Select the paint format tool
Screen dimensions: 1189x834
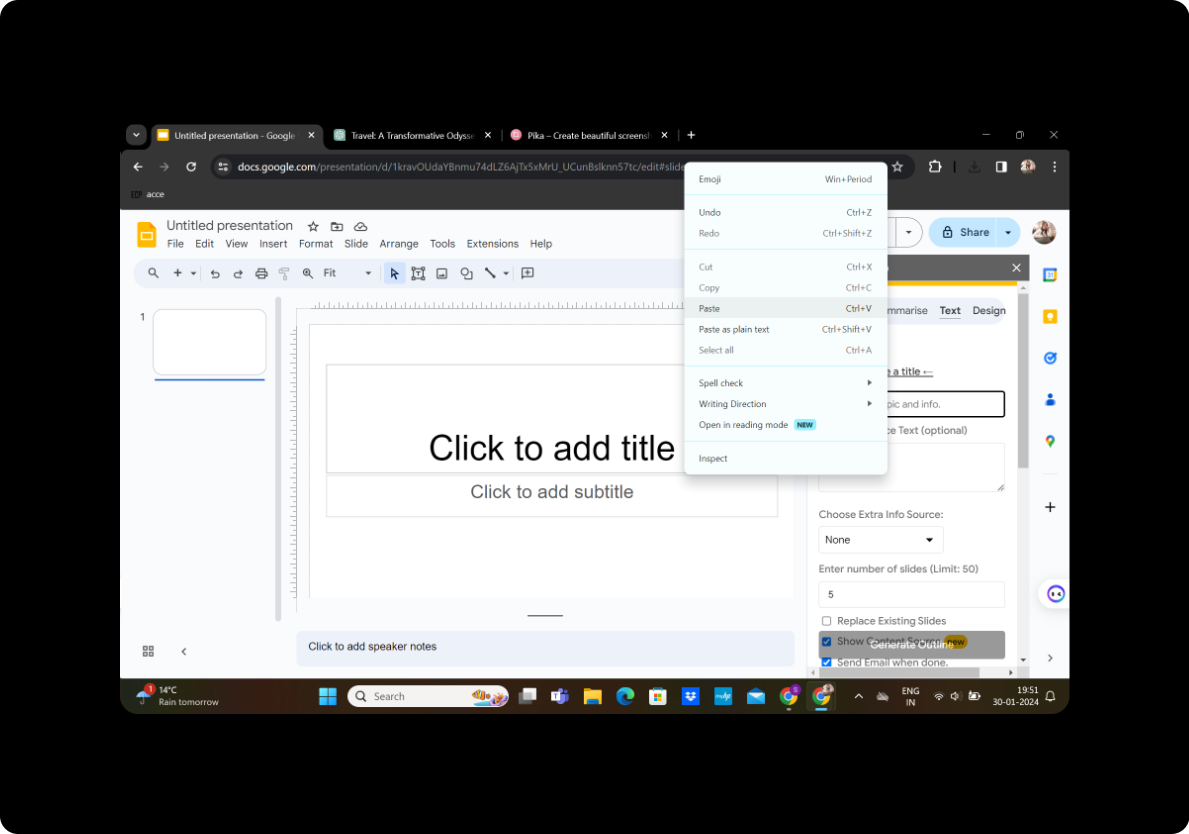pos(284,274)
